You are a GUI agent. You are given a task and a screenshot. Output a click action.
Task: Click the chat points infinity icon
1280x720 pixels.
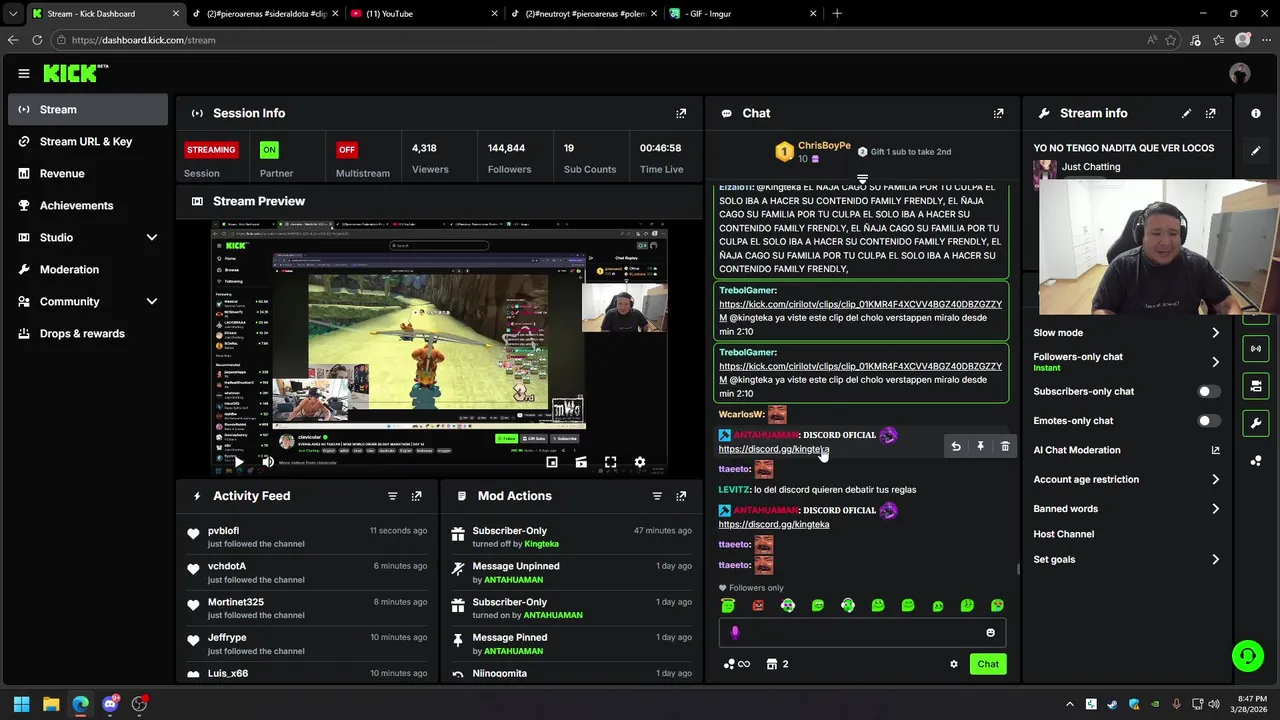tap(737, 664)
